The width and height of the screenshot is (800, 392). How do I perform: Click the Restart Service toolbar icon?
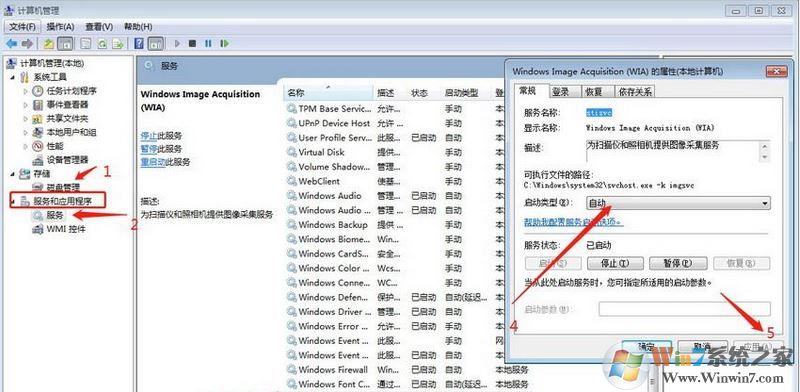point(224,44)
